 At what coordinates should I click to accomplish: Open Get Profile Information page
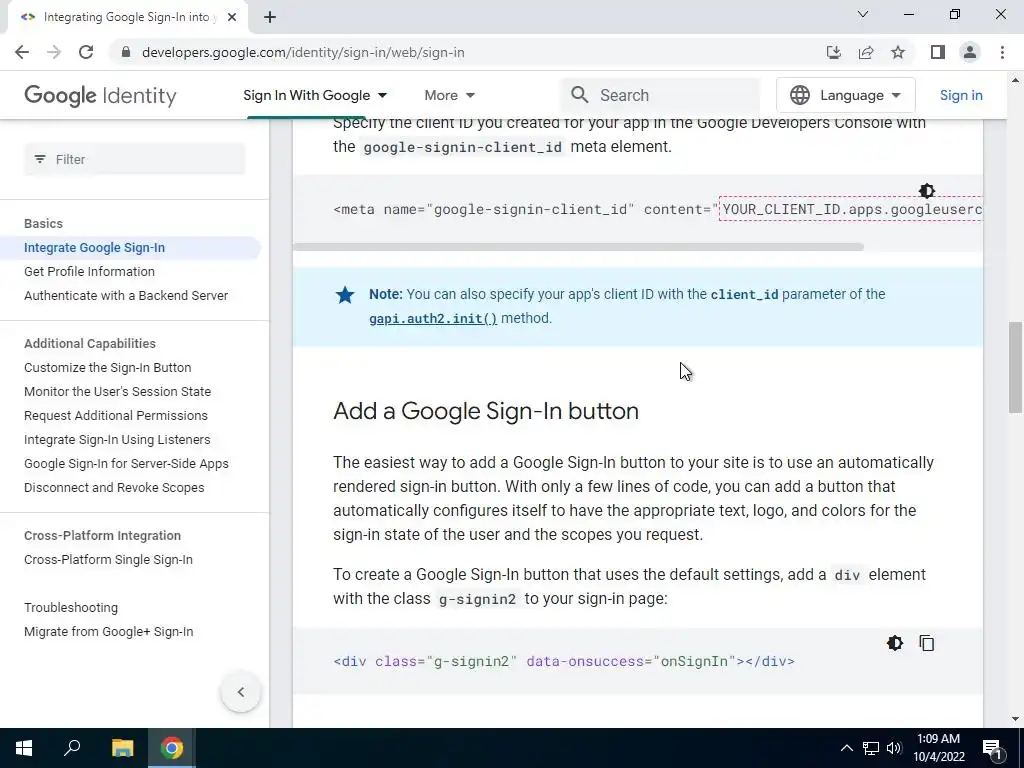(x=89, y=272)
